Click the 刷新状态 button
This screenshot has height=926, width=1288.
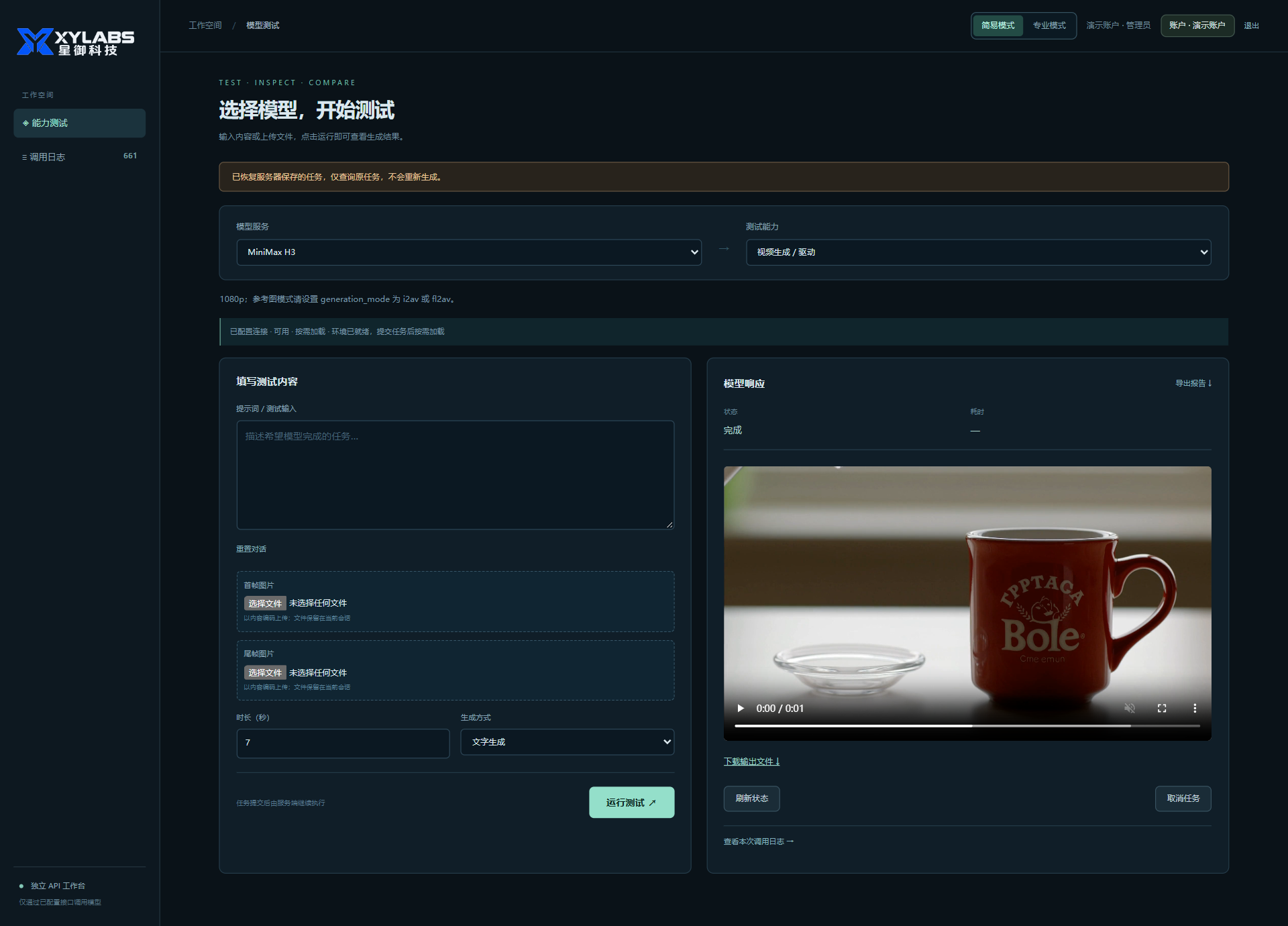(751, 799)
